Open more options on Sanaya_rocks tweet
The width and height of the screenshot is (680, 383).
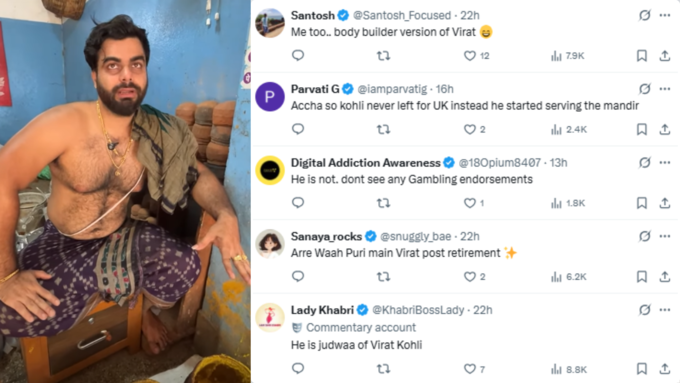(x=665, y=236)
